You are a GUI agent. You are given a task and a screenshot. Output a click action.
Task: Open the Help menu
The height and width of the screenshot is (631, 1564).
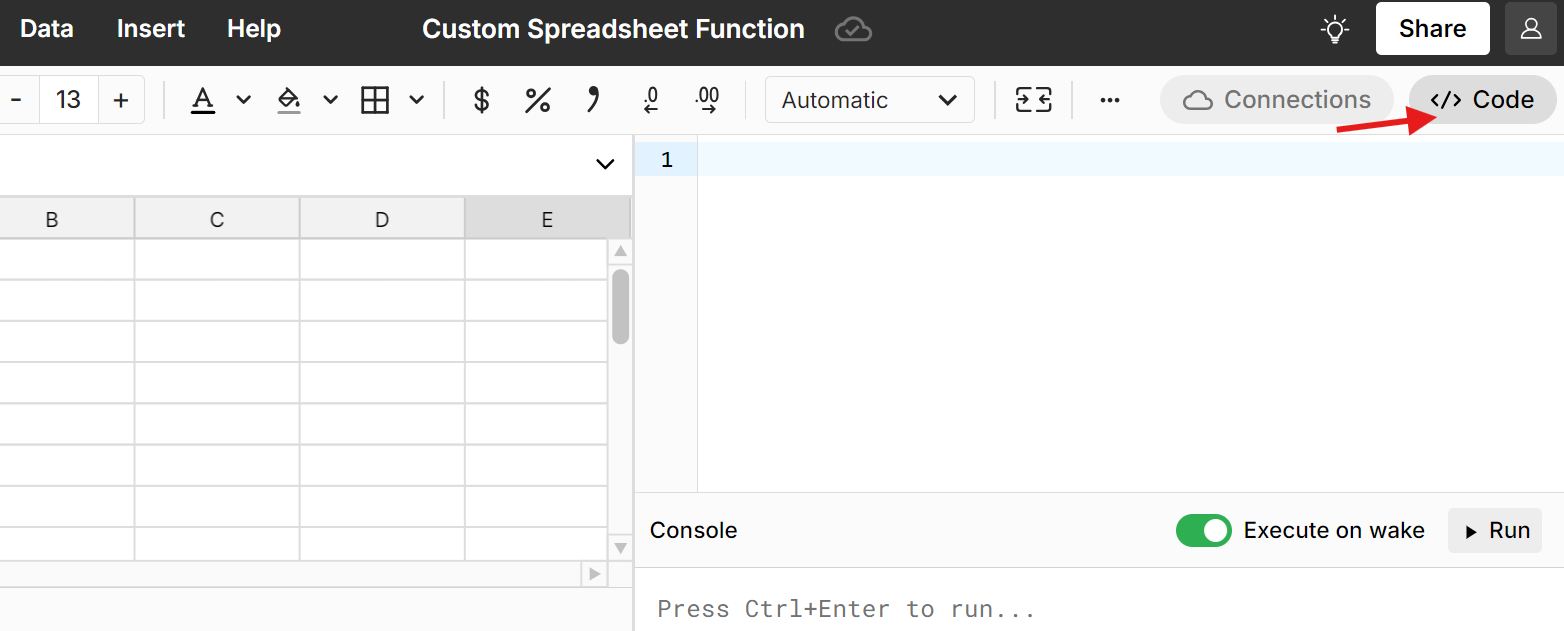[253, 29]
